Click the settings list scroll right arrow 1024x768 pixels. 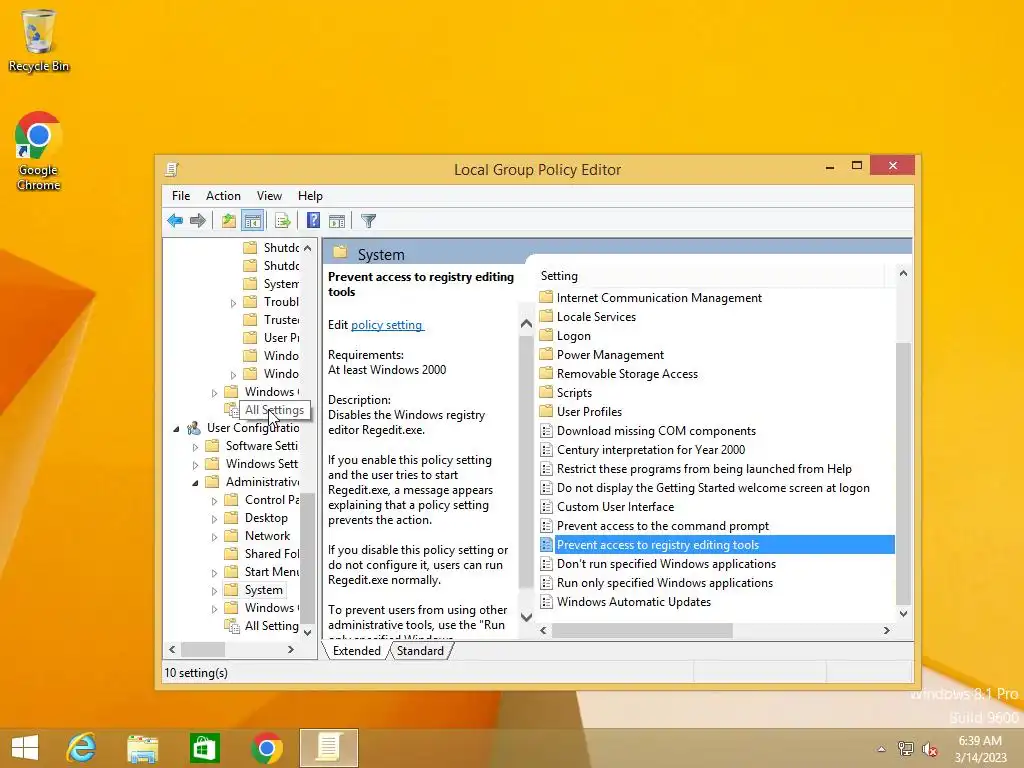(x=886, y=630)
